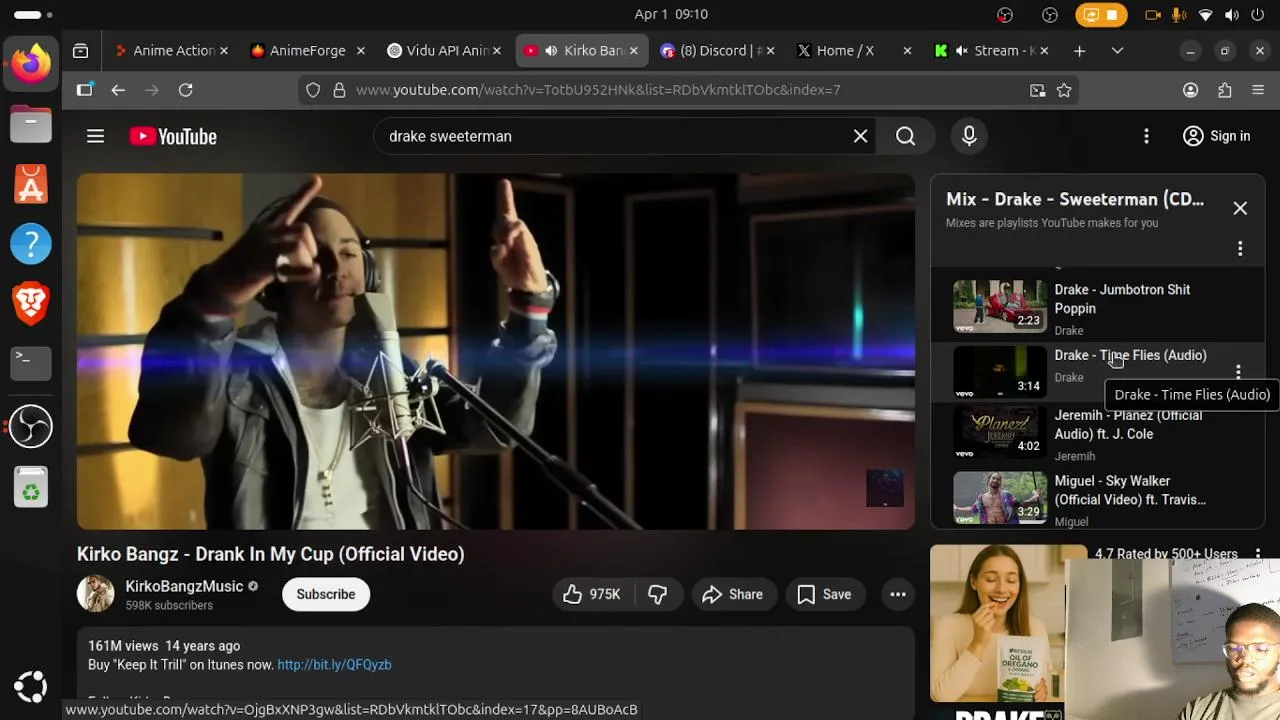The image size is (1280, 720).
Task: Open the list all tabs dropdown
Action: tap(1117, 50)
